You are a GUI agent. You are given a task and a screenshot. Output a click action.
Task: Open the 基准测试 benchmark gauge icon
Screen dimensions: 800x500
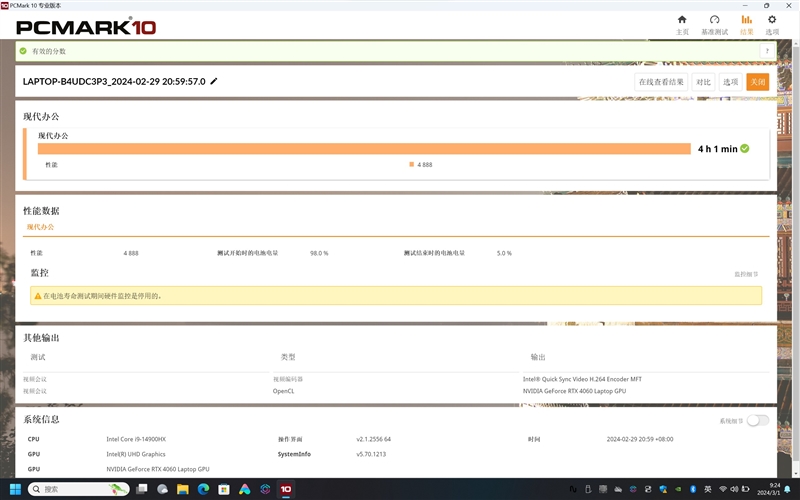point(714,23)
